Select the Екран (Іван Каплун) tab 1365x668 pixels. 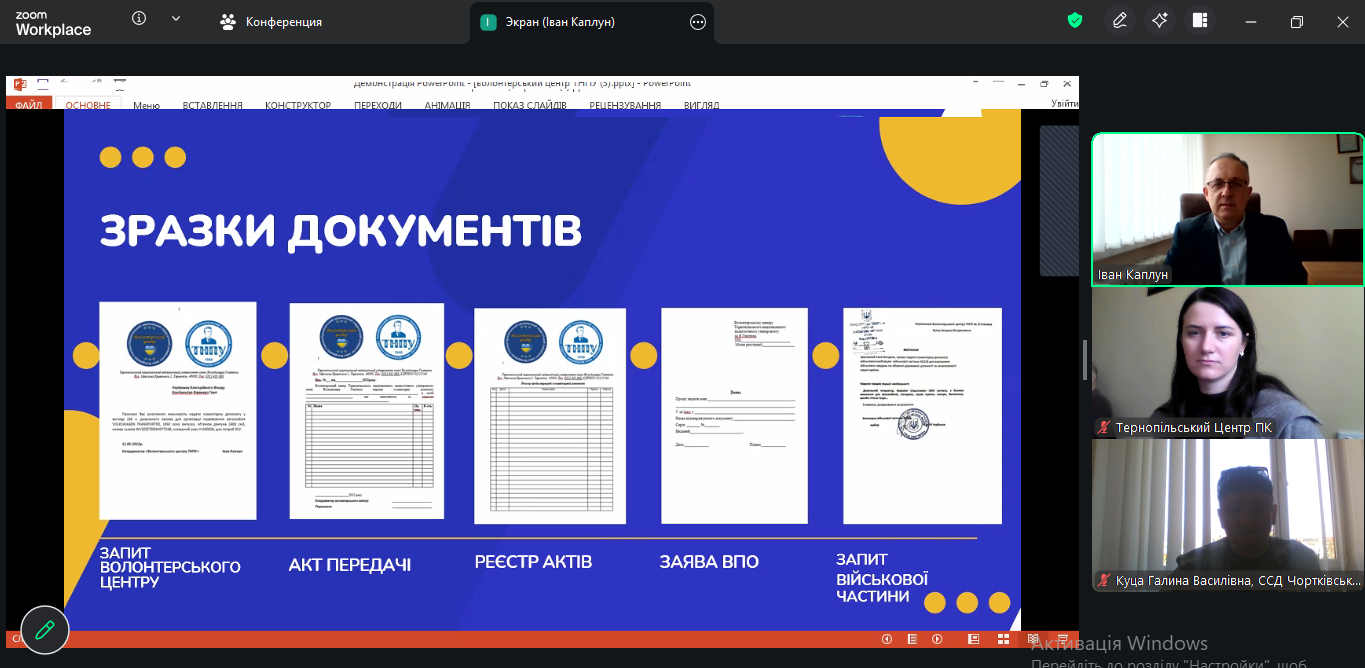point(560,22)
